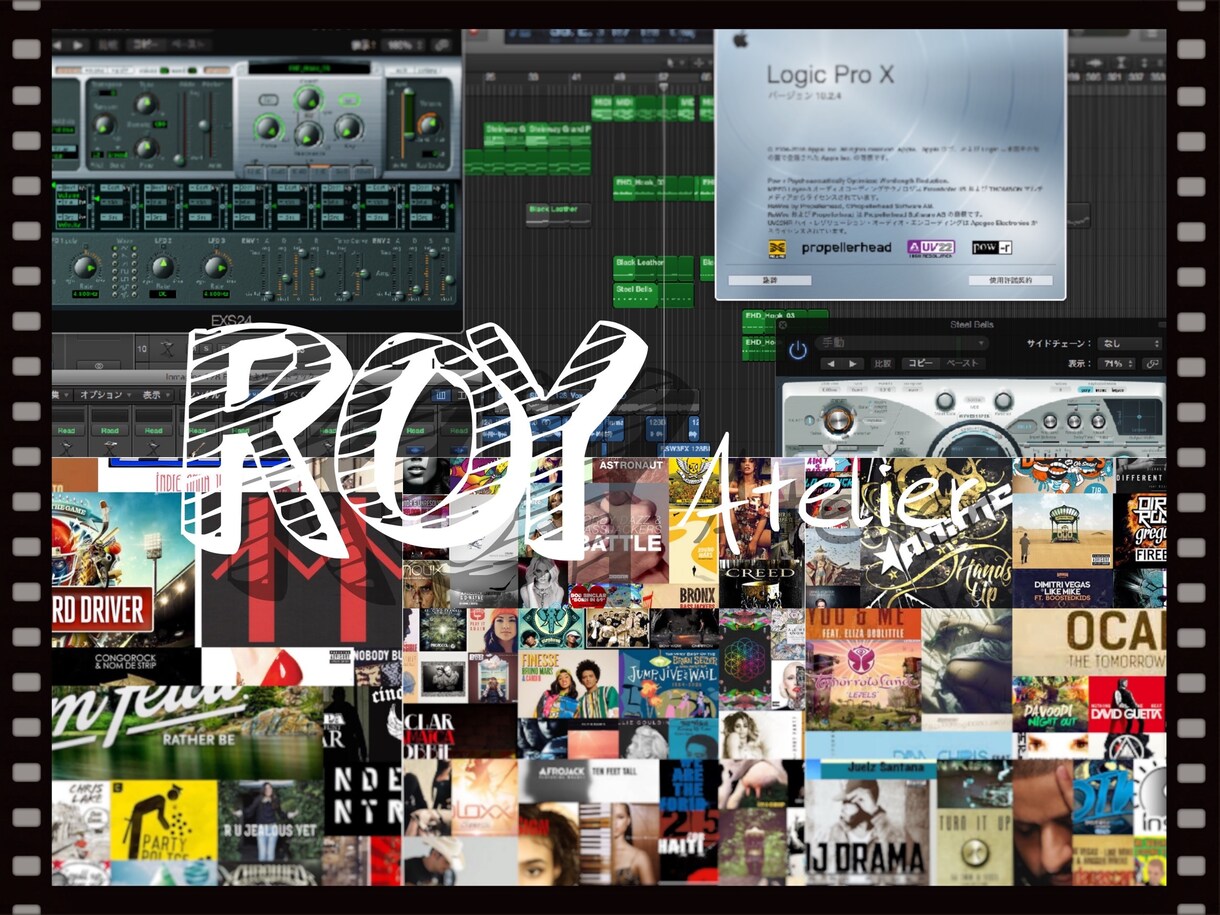Image resolution: width=1220 pixels, height=915 pixels.
Task: Click the propellerhead logo
Action: point(846,247)
